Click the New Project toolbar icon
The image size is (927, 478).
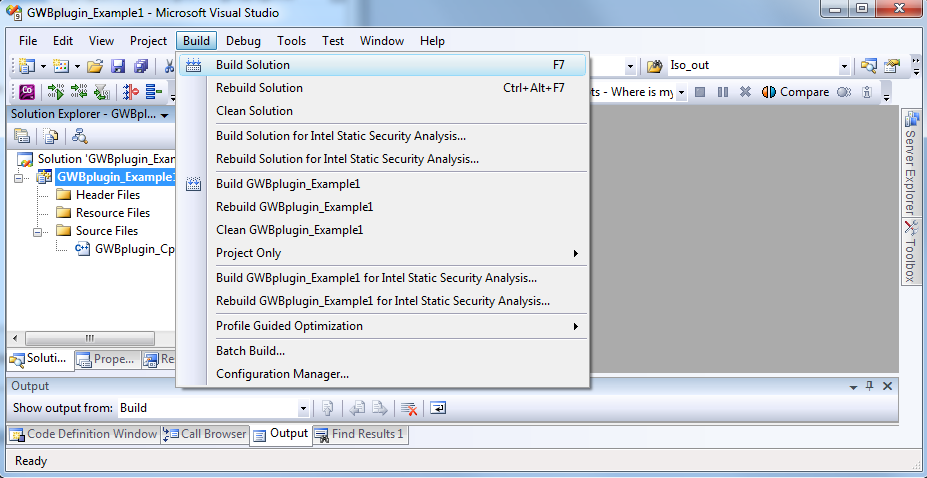tap(27, 66)
